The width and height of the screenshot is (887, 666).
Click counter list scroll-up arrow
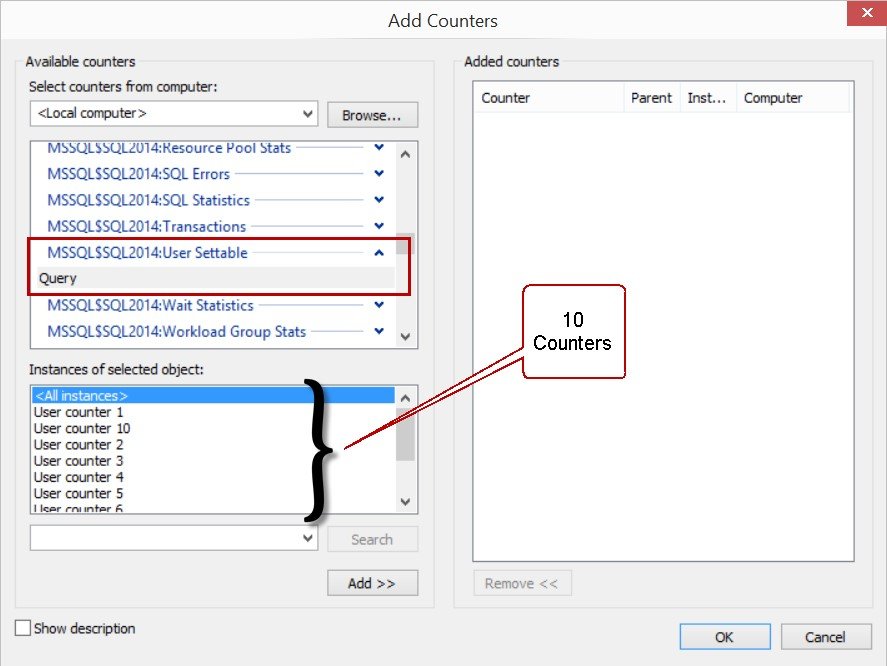pyautogui.click(x=405, y=154)
